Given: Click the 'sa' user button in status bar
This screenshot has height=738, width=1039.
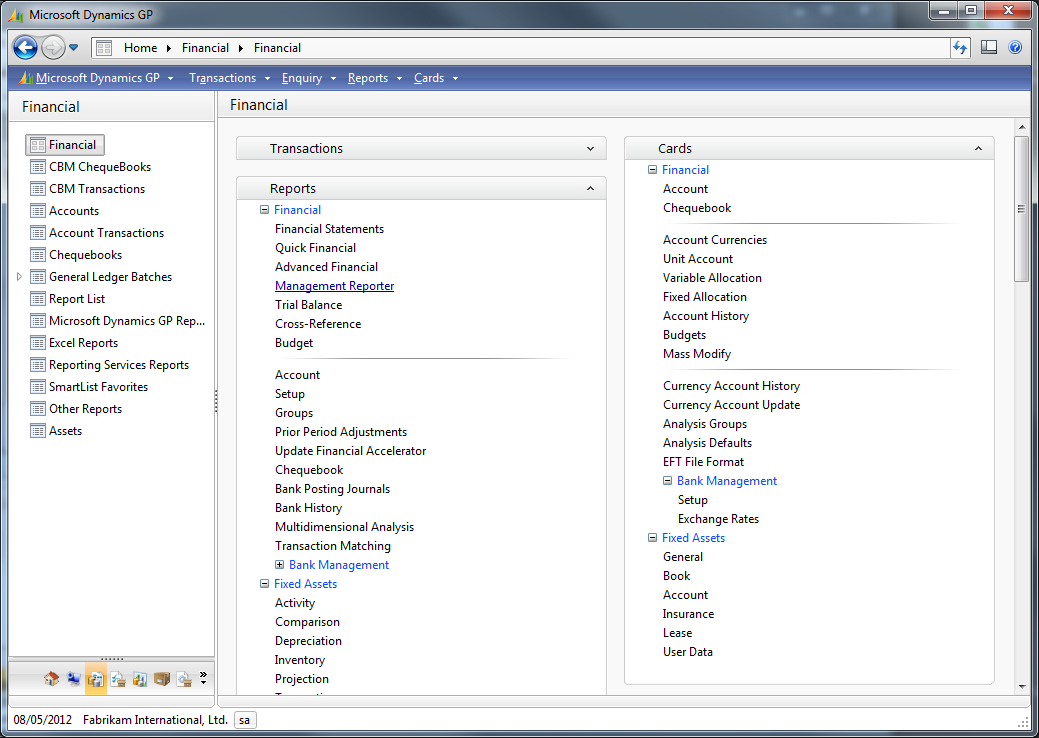Looking at the screenshot, I should [245, 720].
